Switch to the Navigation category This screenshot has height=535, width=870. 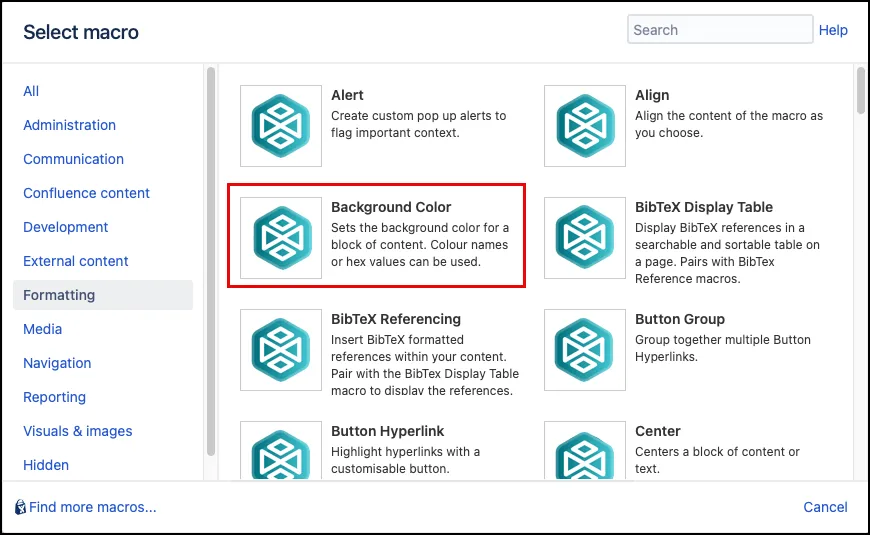[57, 363]
